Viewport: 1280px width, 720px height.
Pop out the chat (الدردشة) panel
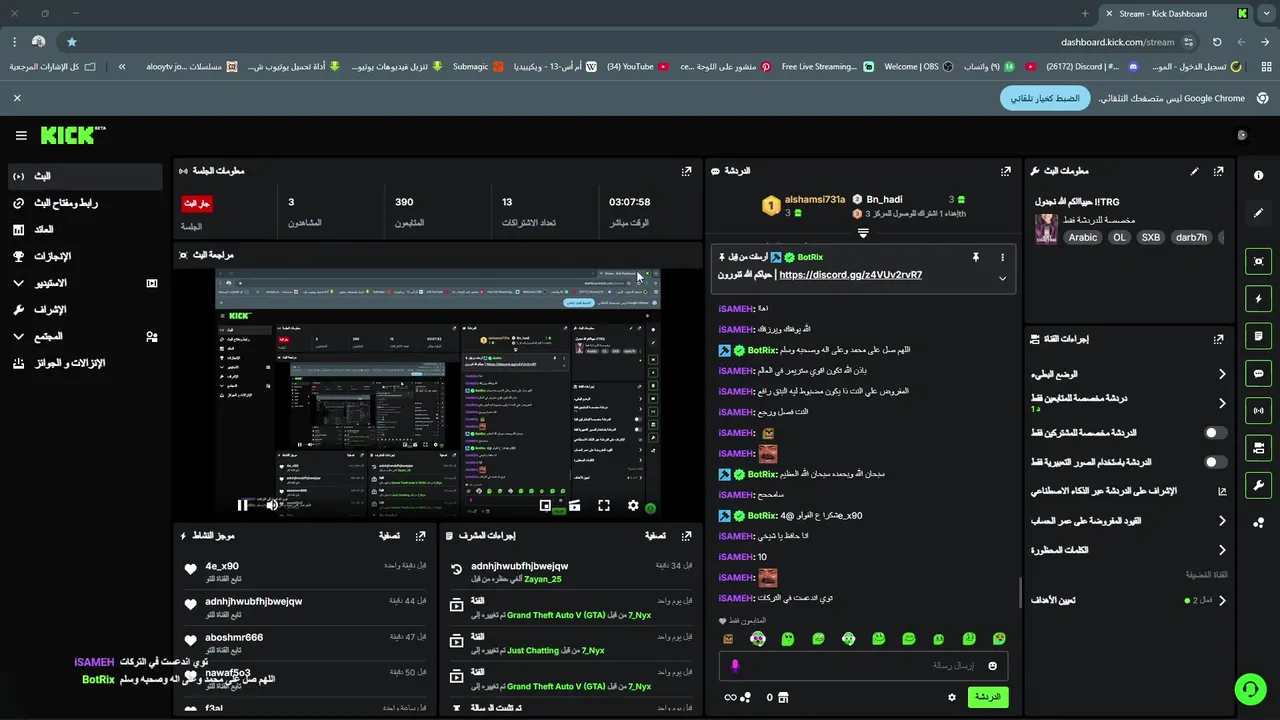coord(1005,171)
